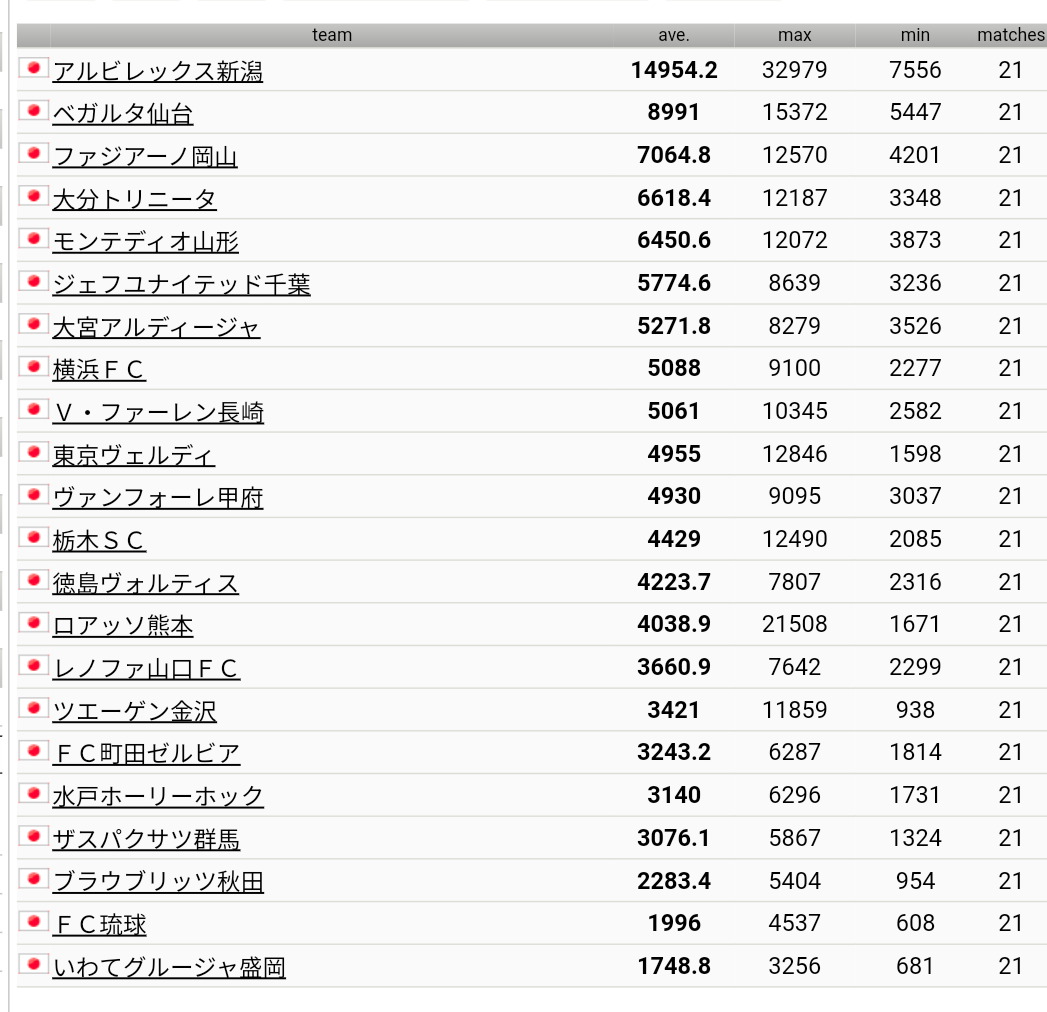1047x1012 pixels.
Task: Click Japan flag icon beside V・ファーレン長崎
Action: [x=33, y=409]
